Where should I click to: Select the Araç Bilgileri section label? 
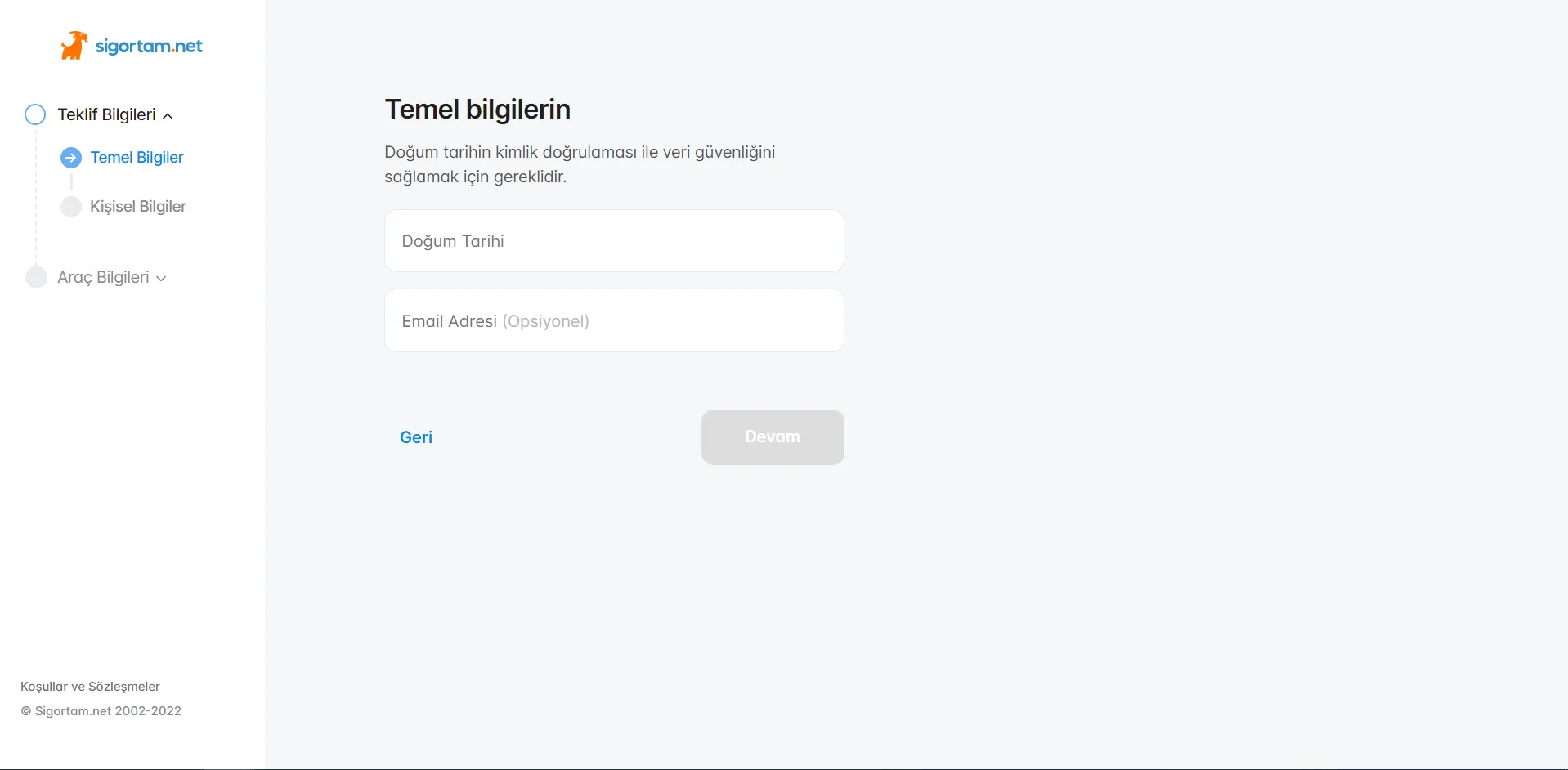point(103,278)
